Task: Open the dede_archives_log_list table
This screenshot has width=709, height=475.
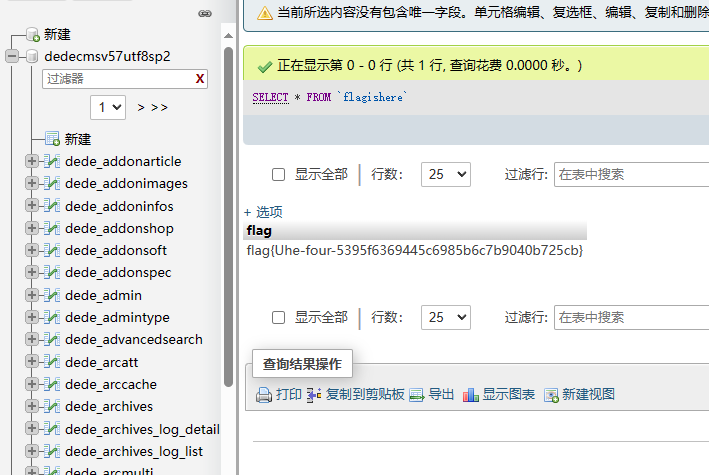Action: 134,451
